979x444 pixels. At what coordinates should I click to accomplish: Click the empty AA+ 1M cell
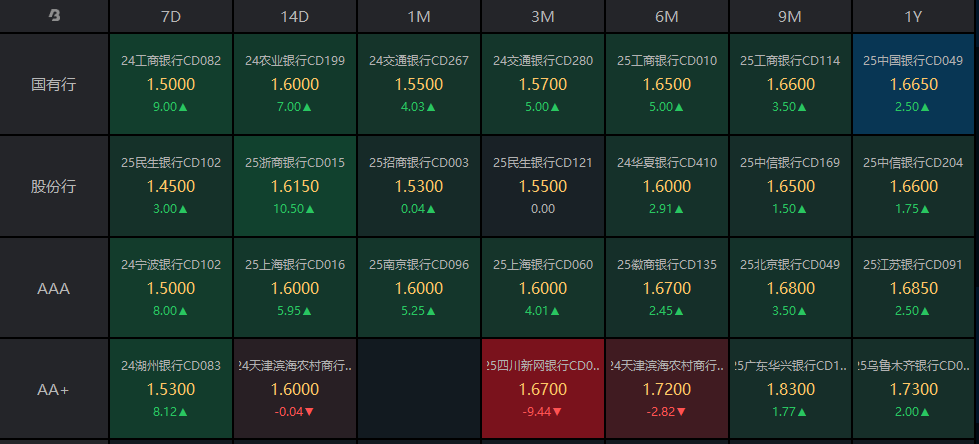pos(419,389)
